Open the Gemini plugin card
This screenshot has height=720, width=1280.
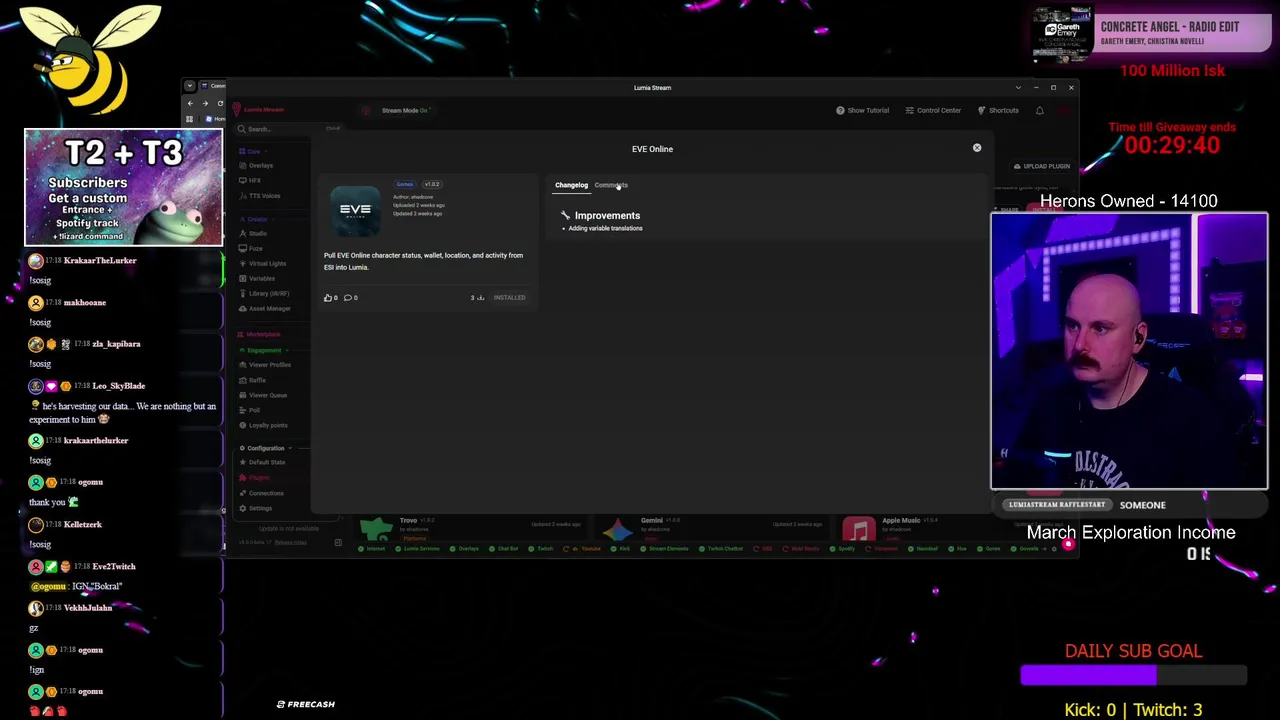point(712,529)
